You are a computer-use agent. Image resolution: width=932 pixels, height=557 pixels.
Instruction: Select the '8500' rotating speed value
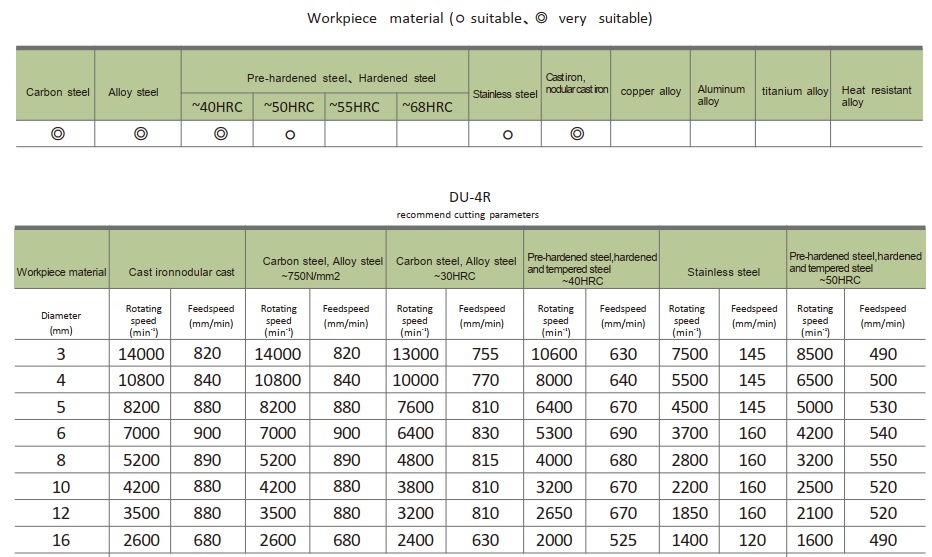point(814,354)
